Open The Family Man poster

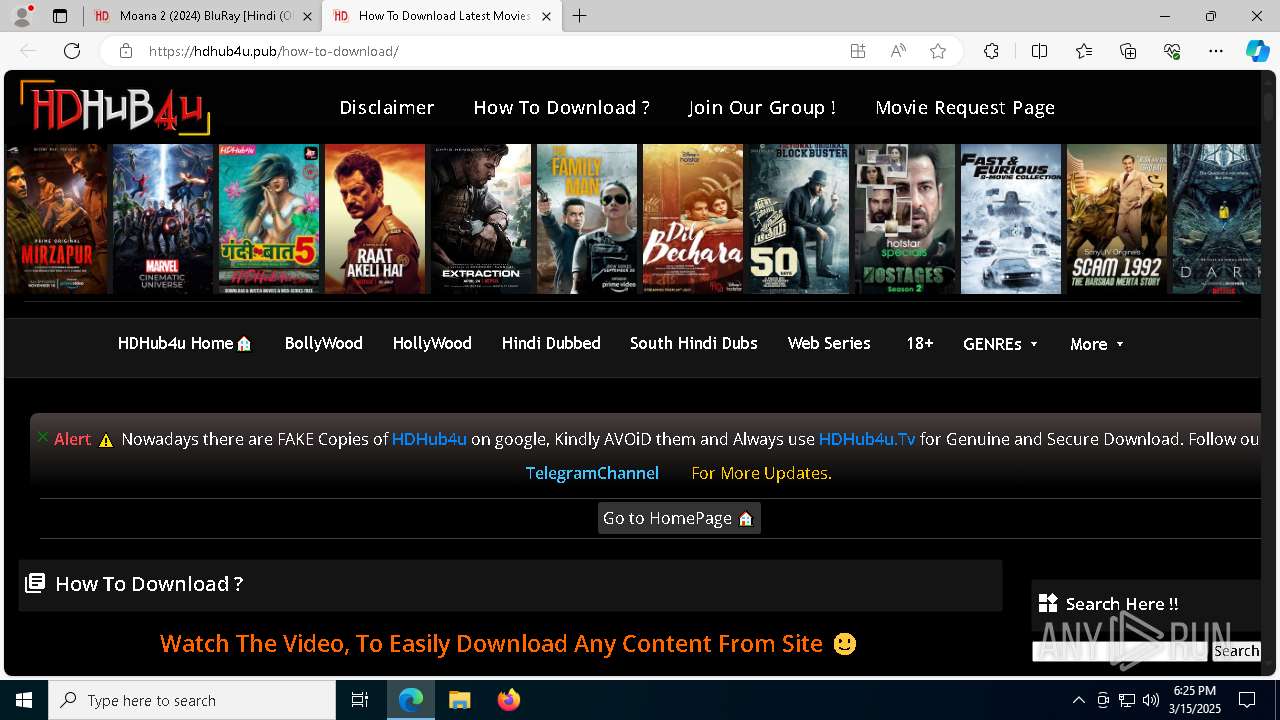click(x=587, y=219)
